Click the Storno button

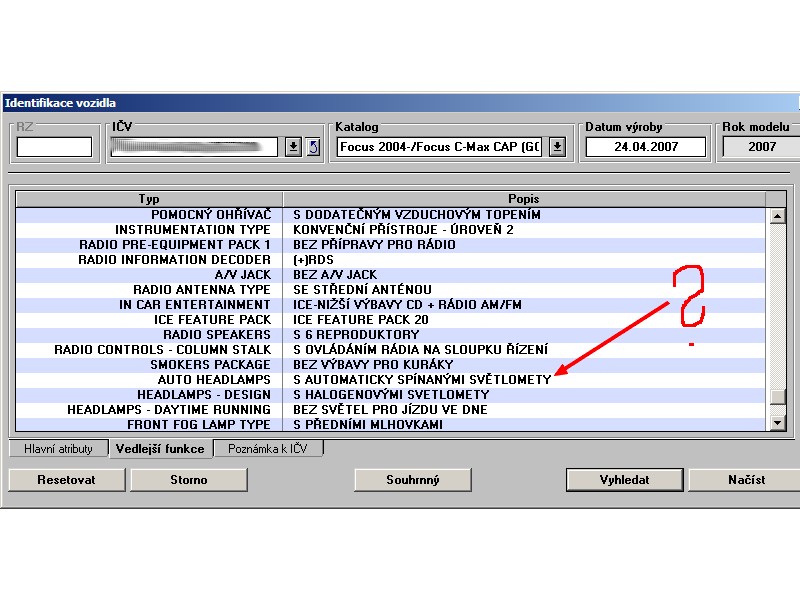tap(188, 480)
